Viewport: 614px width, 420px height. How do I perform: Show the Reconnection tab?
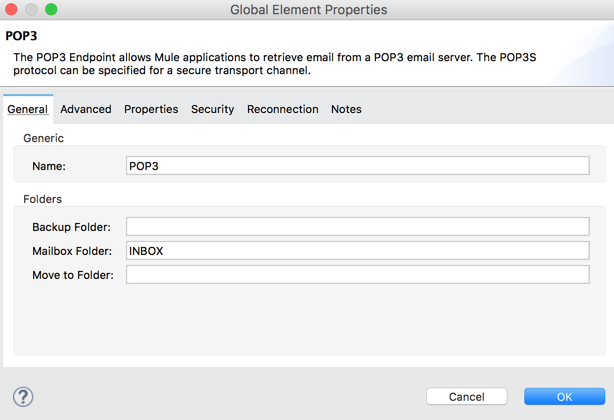[x=282, y=109]
